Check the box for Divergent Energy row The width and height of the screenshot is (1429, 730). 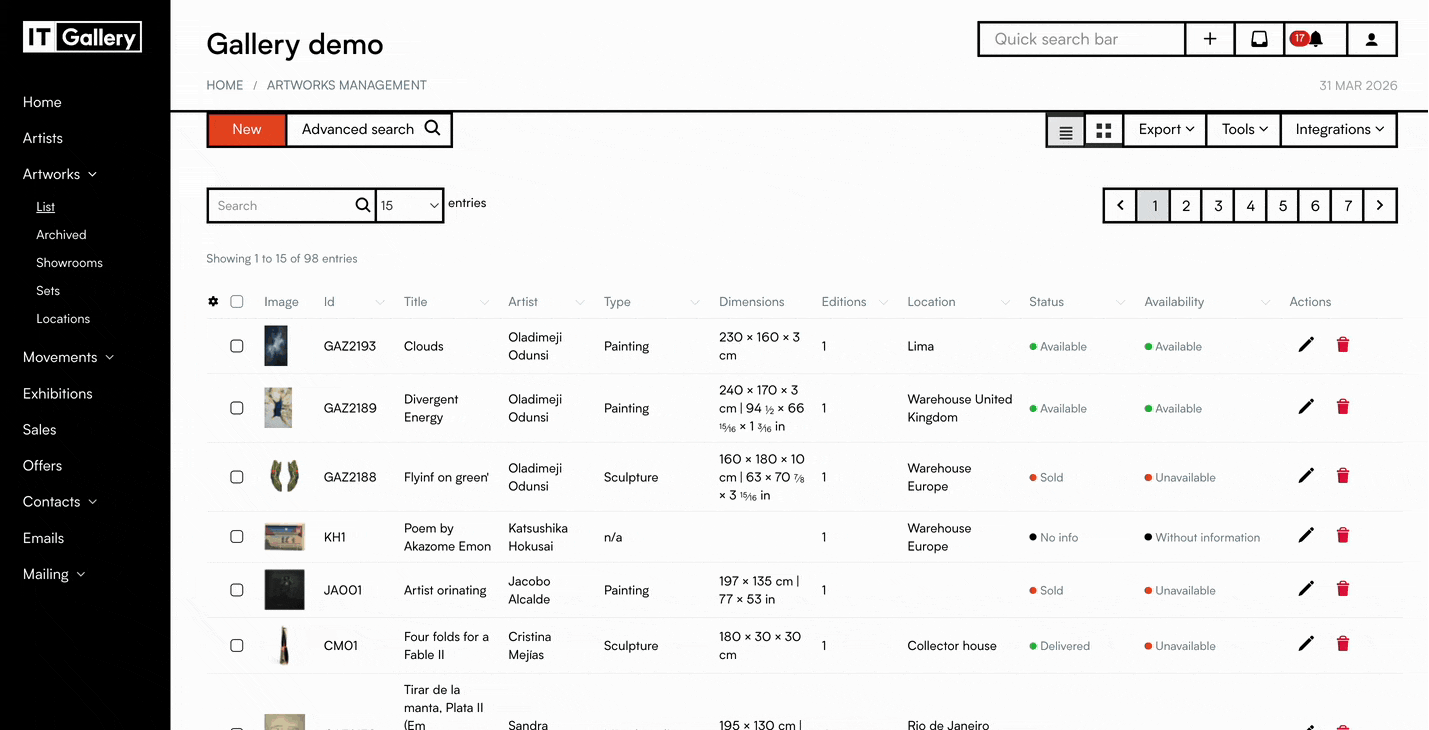(237, 408)
